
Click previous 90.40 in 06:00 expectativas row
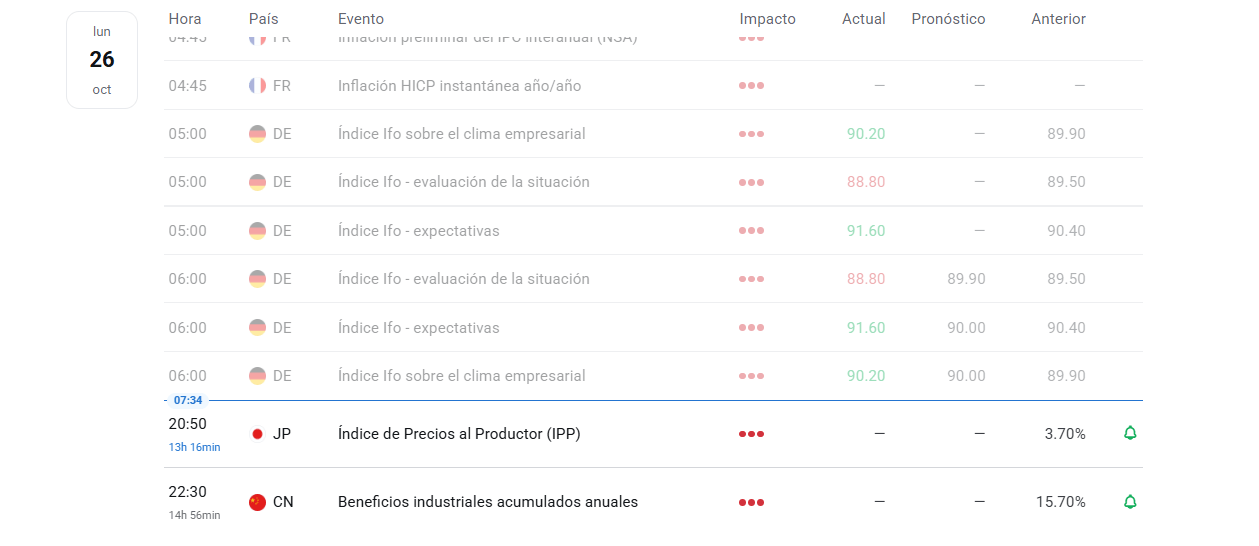(x=1066, y=328)
